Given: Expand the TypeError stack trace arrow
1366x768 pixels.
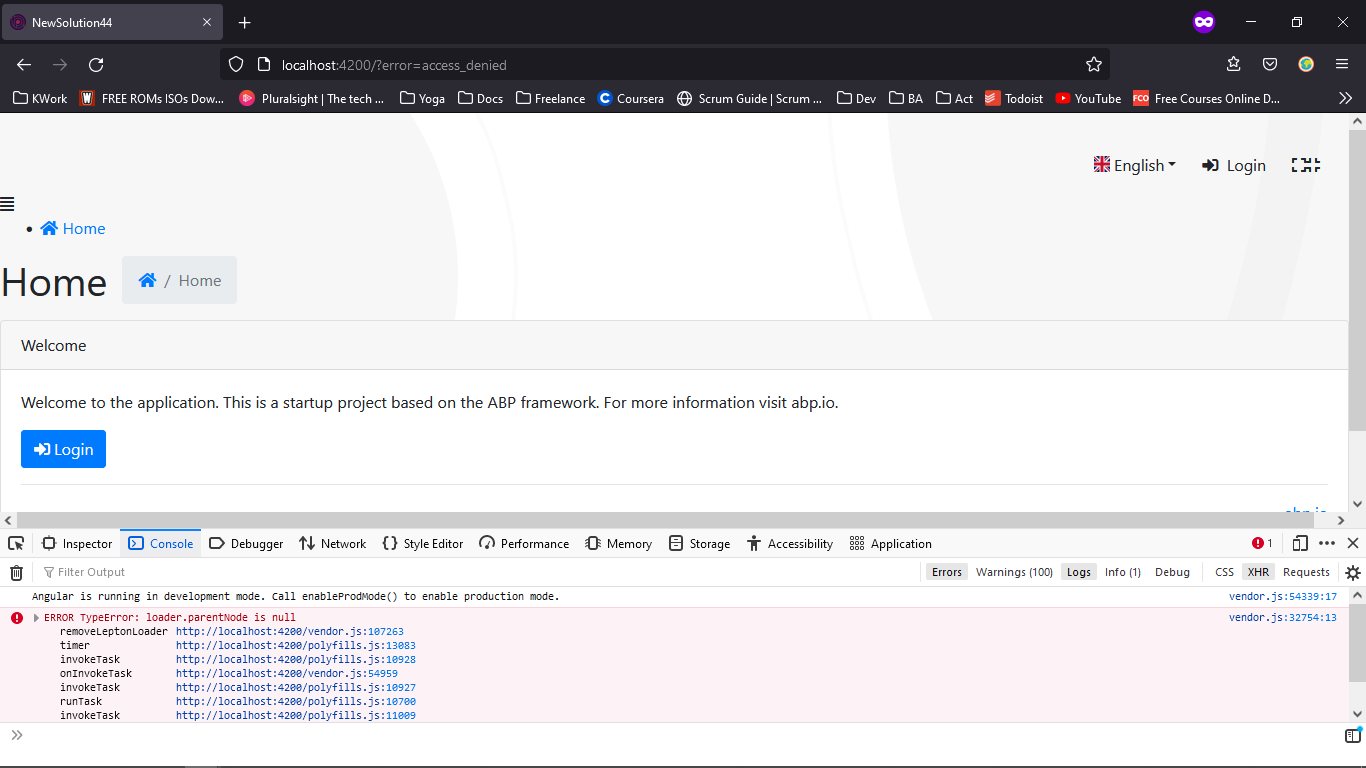Looking at the screenshot, I should tap(37, 618).
